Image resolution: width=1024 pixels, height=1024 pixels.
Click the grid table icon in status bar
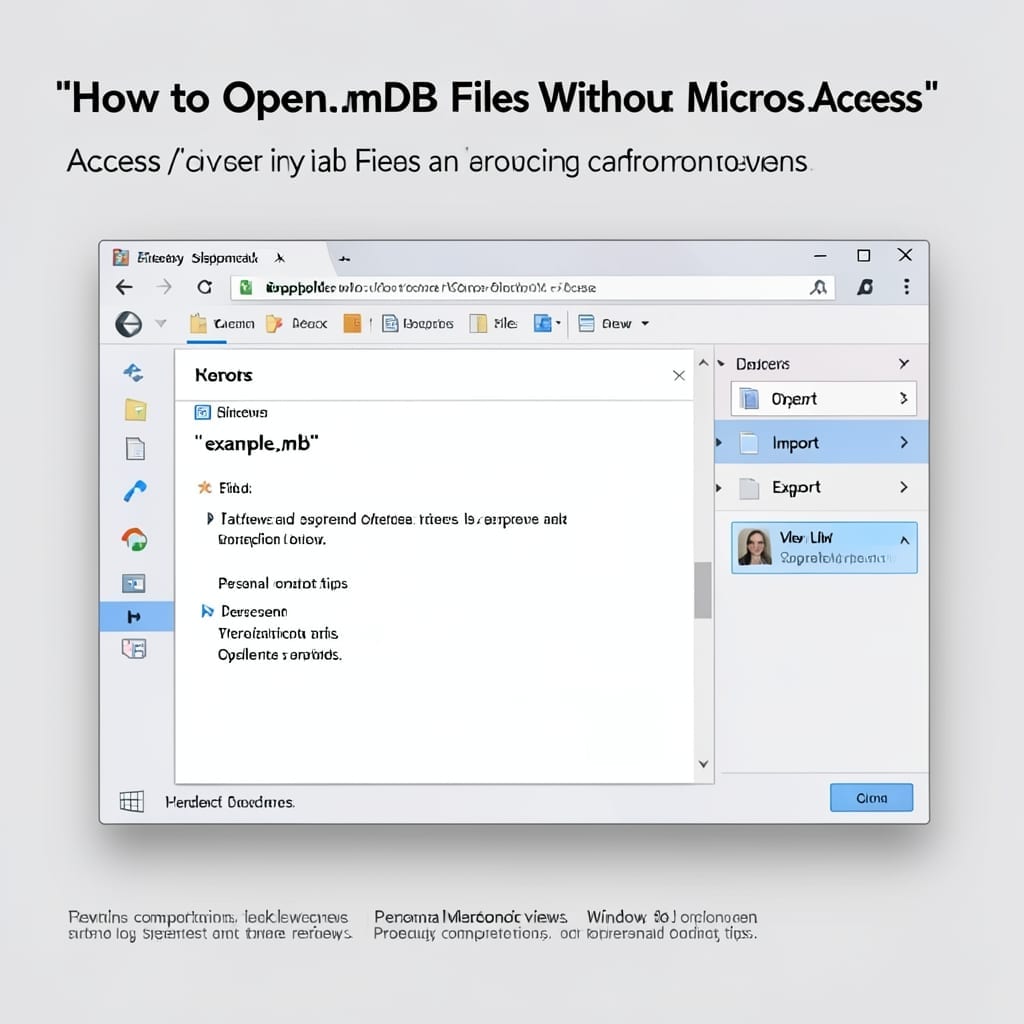[132, 801]
